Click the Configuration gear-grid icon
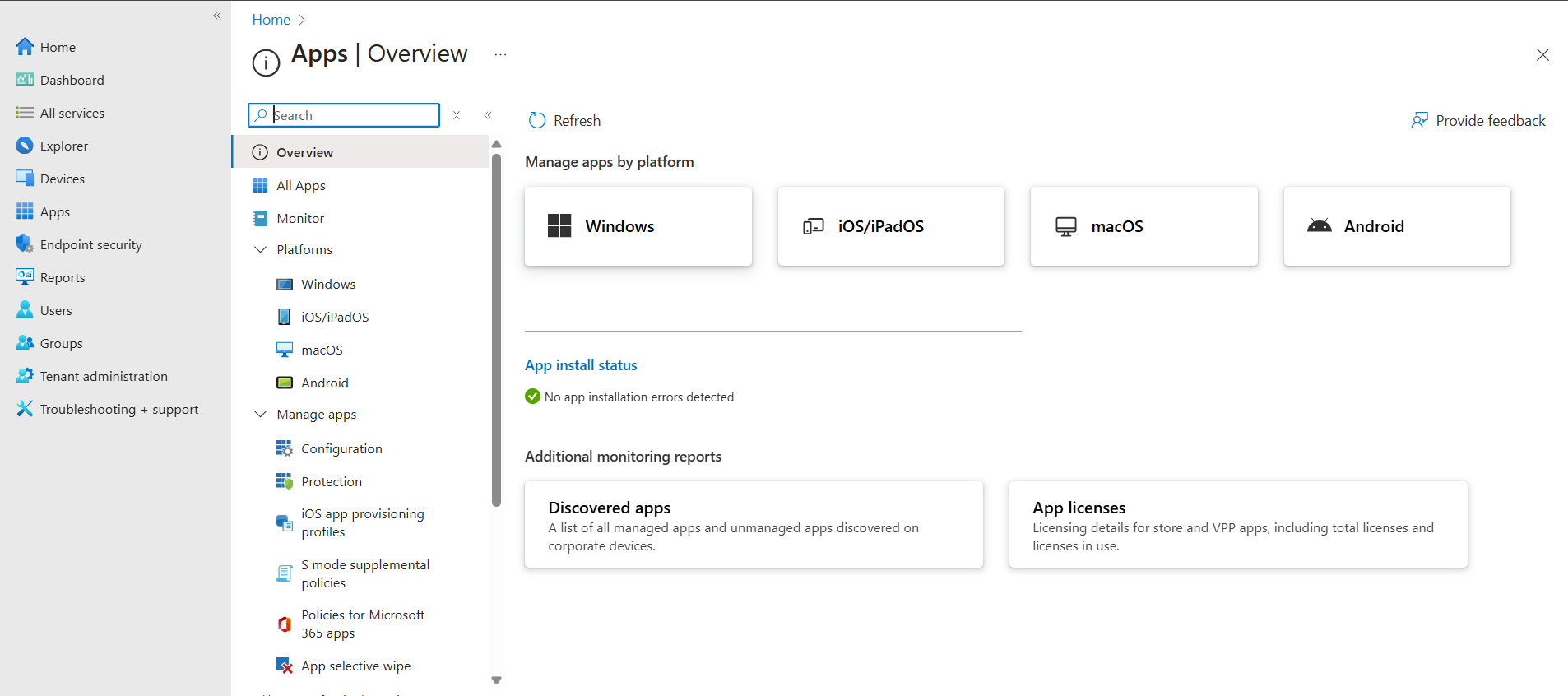Viewport: 1568px width, 696px height. pos(284,448)
